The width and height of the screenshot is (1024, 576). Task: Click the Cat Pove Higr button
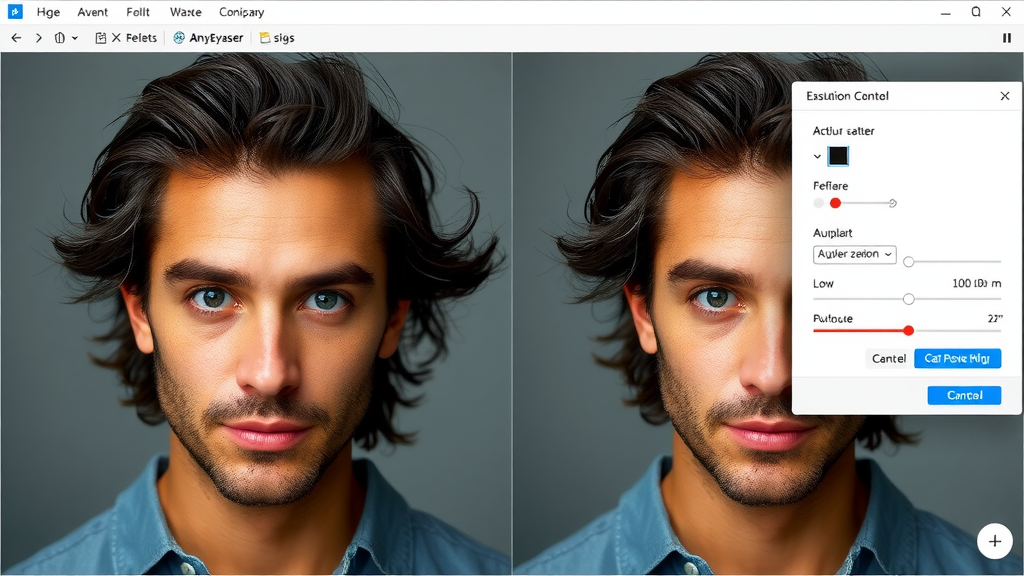point(957,358)
